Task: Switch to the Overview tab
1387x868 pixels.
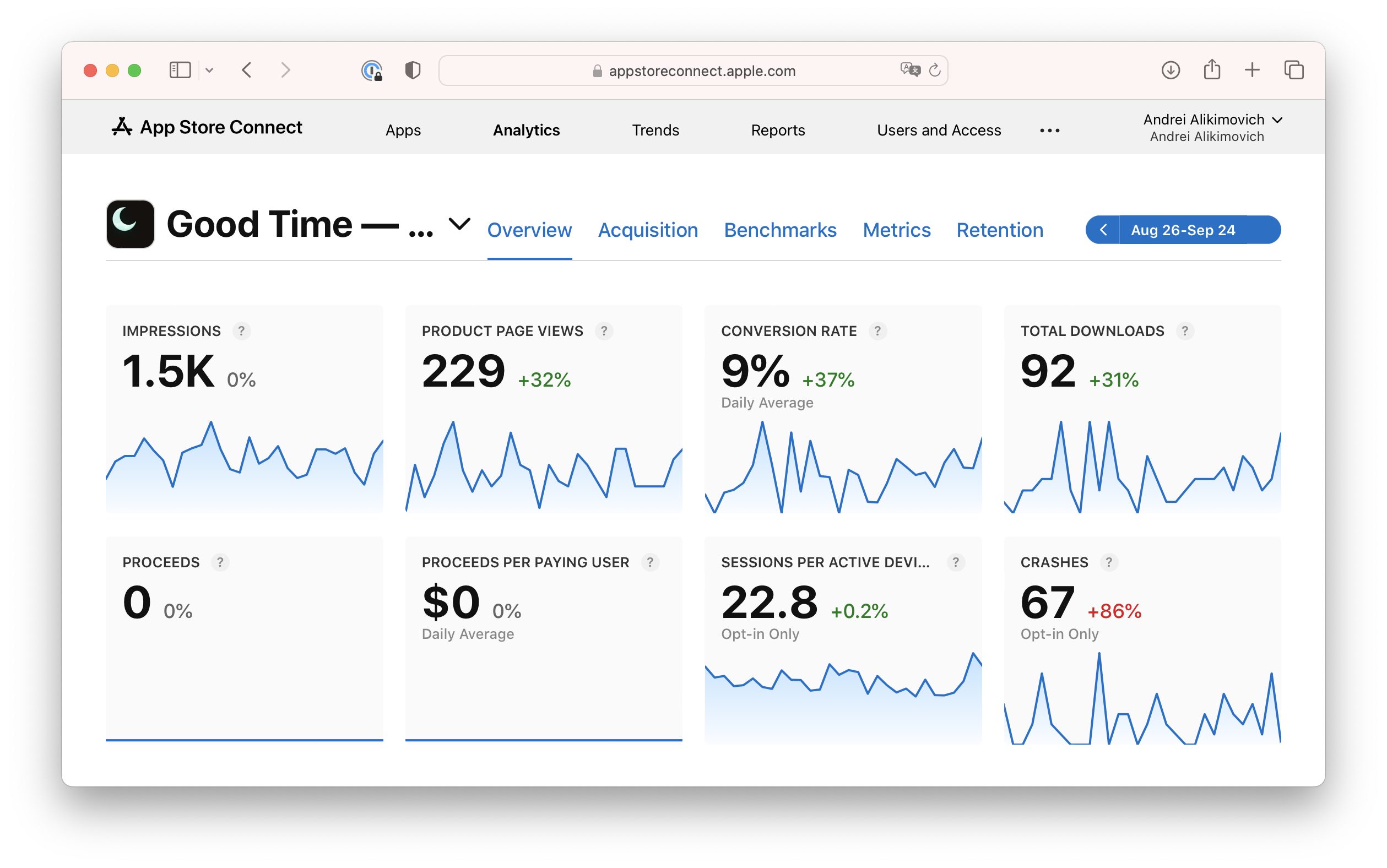Action: coord(529,230)
